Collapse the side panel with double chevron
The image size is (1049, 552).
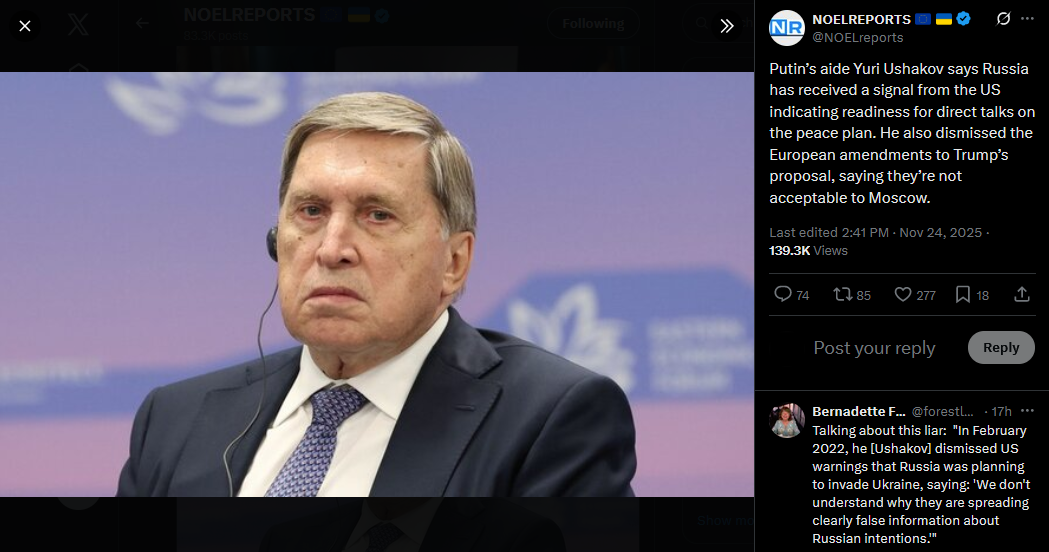tap(727, 26)
